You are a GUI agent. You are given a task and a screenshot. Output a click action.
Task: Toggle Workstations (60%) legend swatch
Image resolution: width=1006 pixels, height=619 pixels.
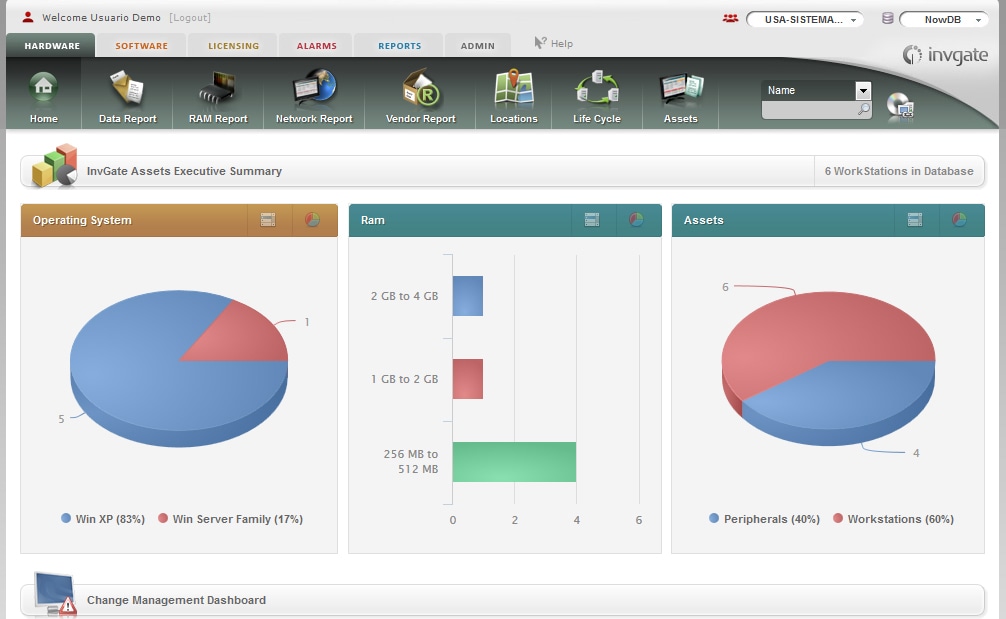pyautogui.click(x=838, y=518)
